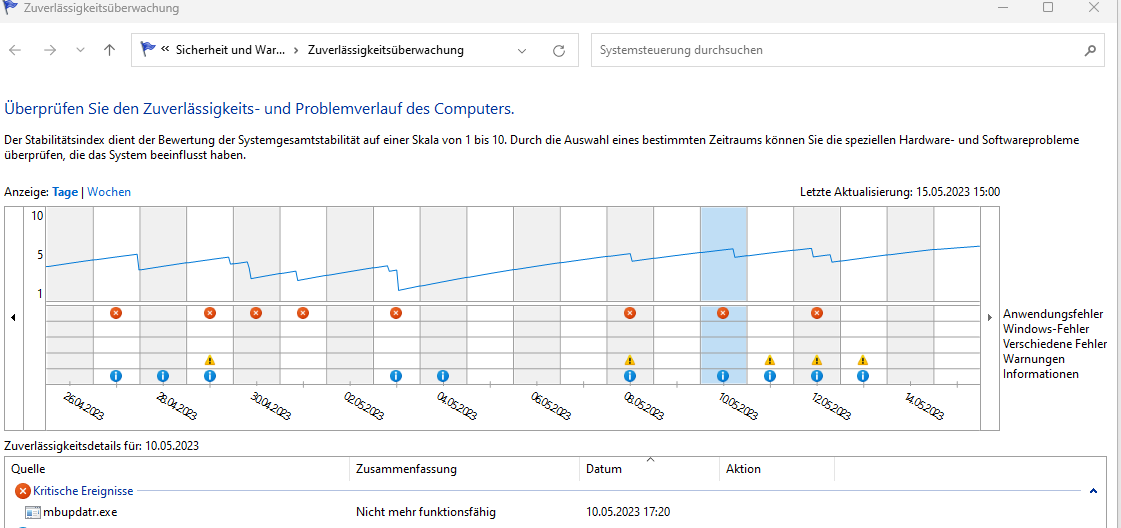Open the recent locations dropdown arrow
The width and height of the screenshot is (1121, 528).
pyautogui.click(x=80, y=50)
